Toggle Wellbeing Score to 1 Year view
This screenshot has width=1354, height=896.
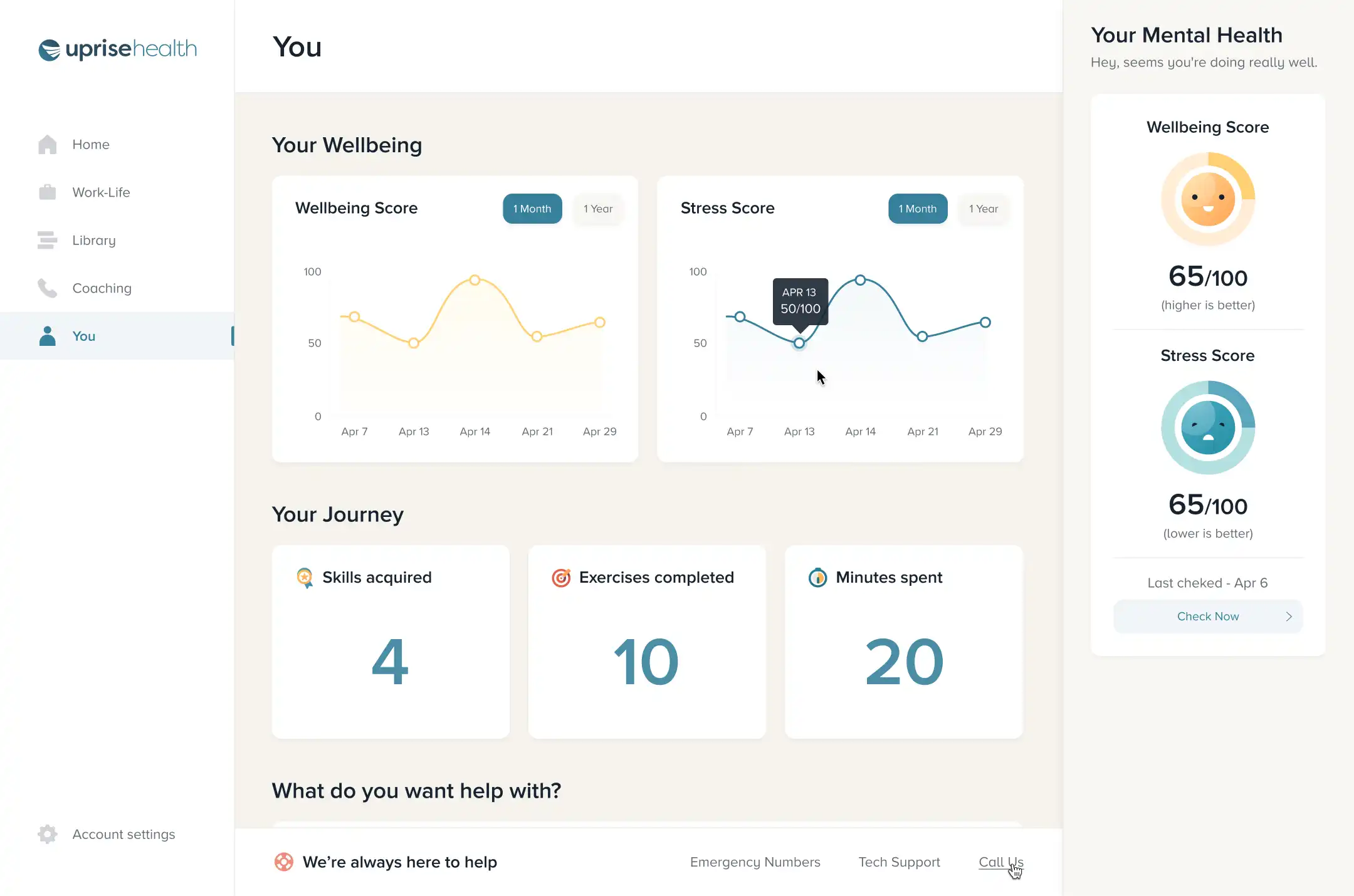pos(598,208)
